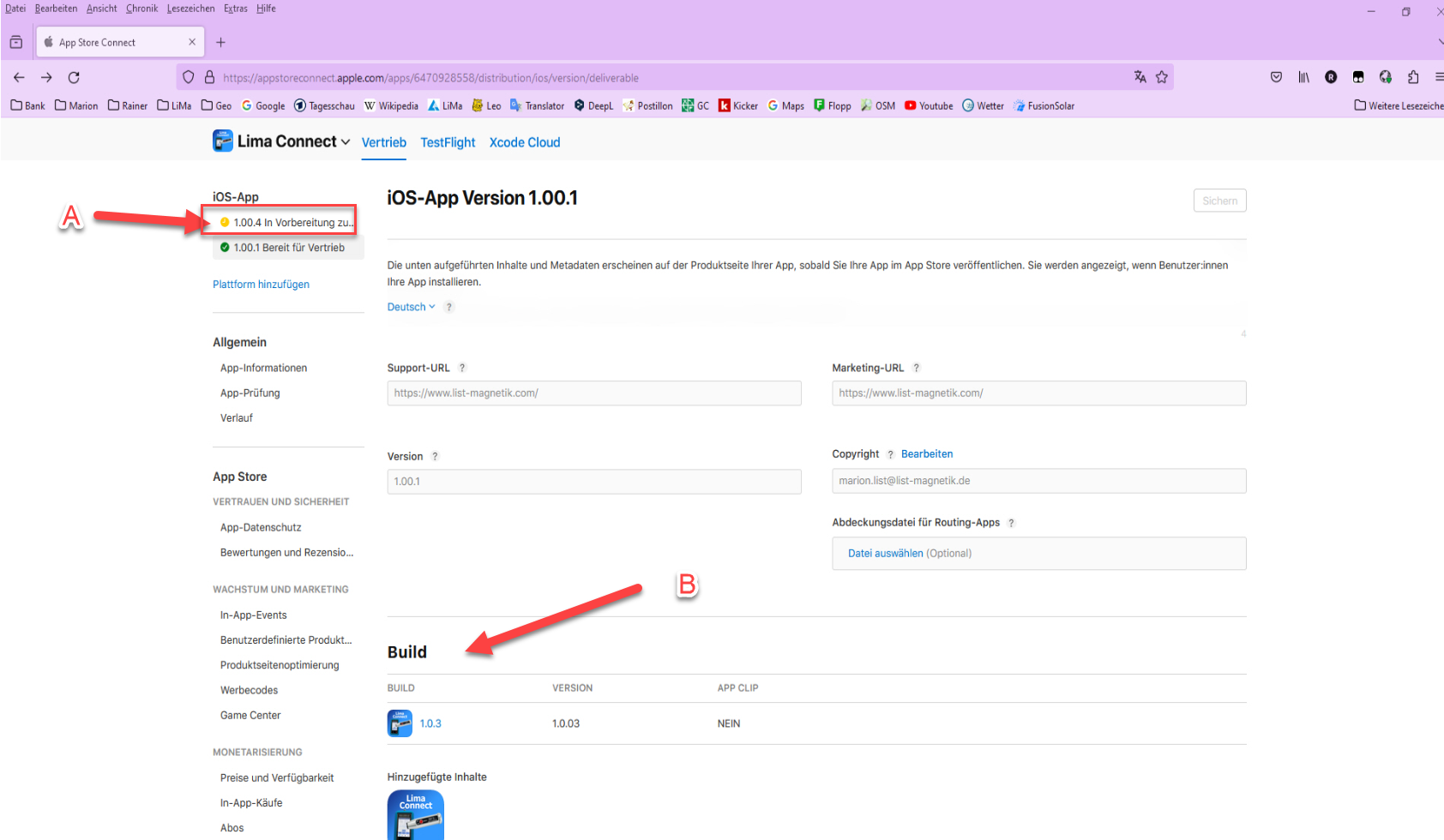Show help for Marketing-URL
Screen dimensions: 1444x840
click(917, 368)
